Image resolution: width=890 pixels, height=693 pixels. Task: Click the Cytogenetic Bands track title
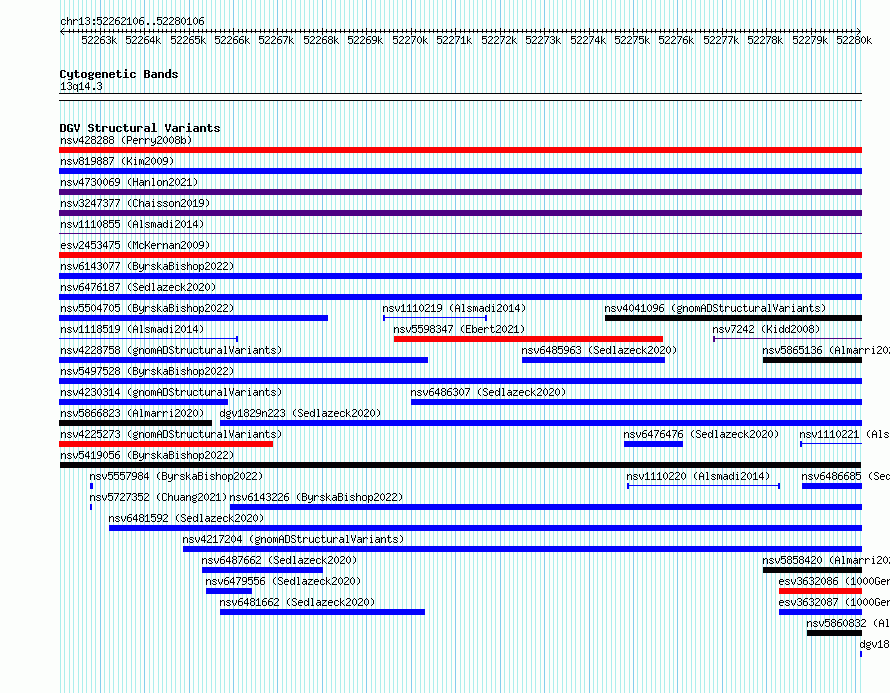click(119, 74)
